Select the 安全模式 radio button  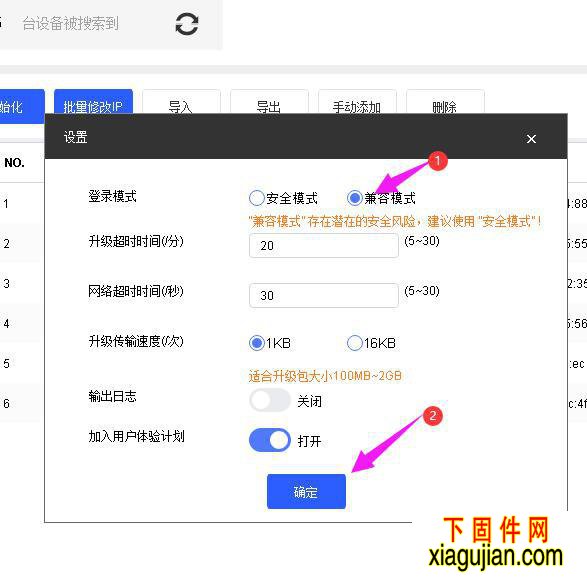click(256, 198)
